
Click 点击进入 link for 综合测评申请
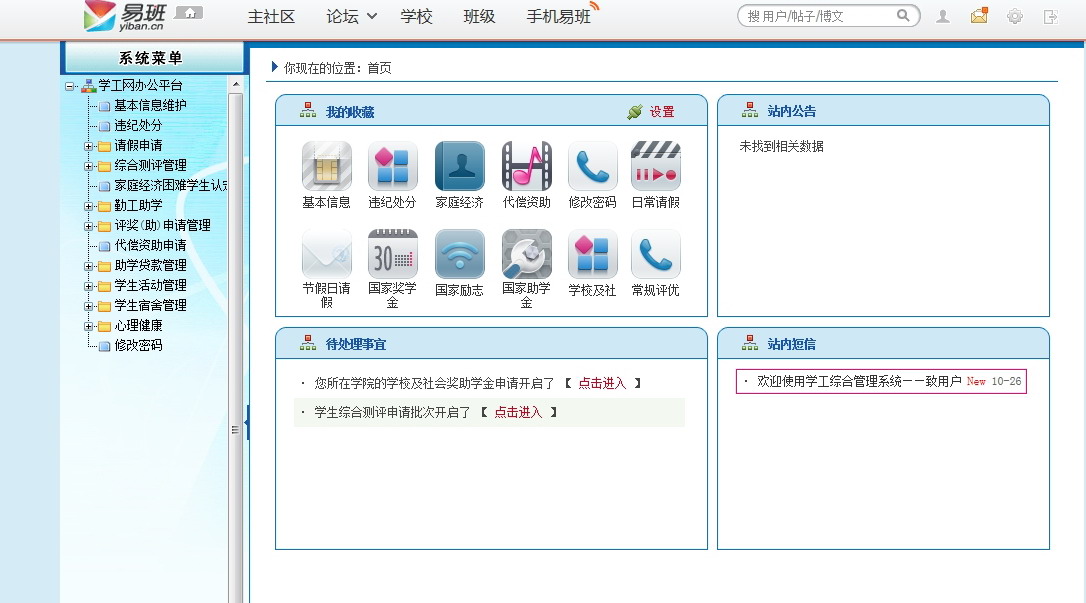click(518, 412)
